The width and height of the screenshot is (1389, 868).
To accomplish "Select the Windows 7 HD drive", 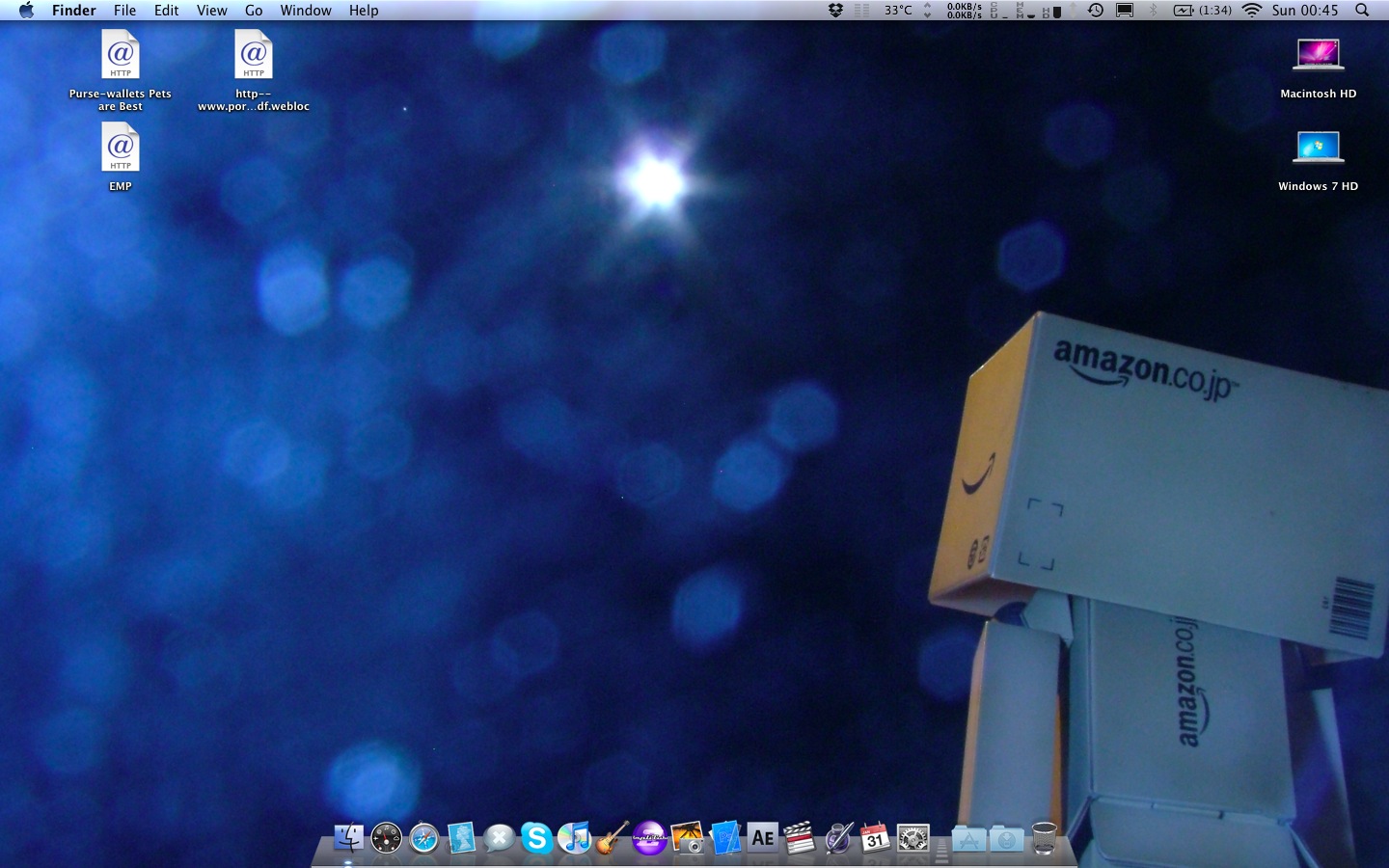I will pos(1318,150).
